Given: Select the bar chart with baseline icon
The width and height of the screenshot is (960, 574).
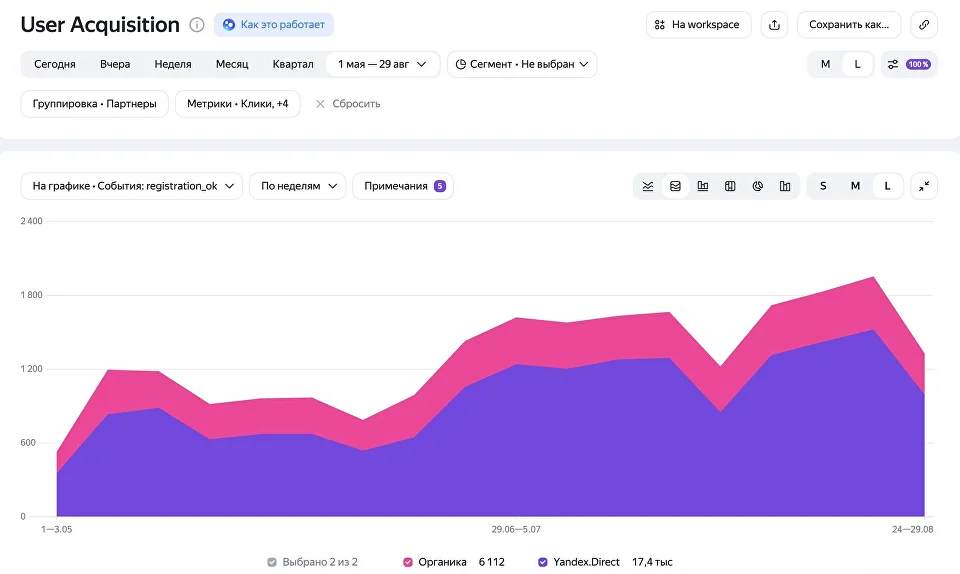Looking at the screenshot, I should coord(703,186).
